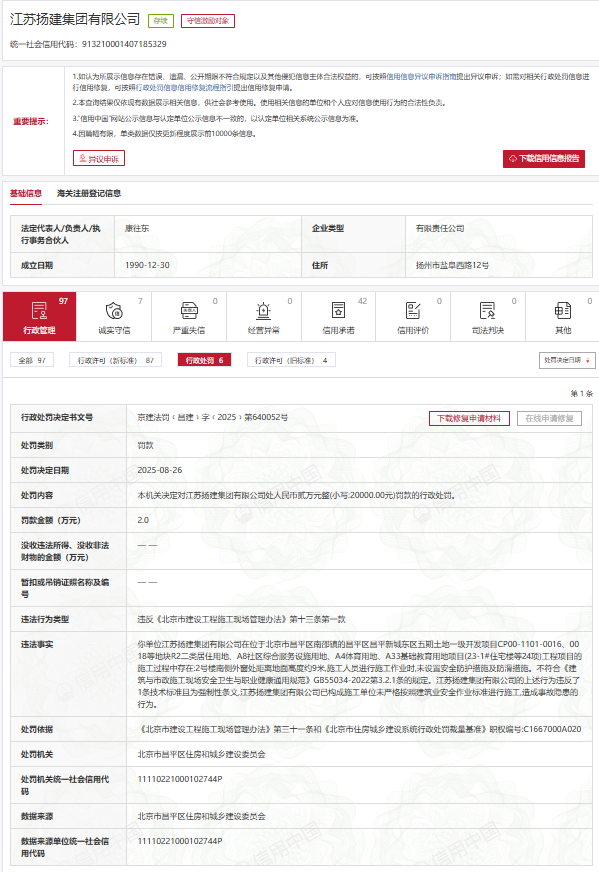Select the 其他 category icon
The image size is (599, 872).
click(563, 310)
